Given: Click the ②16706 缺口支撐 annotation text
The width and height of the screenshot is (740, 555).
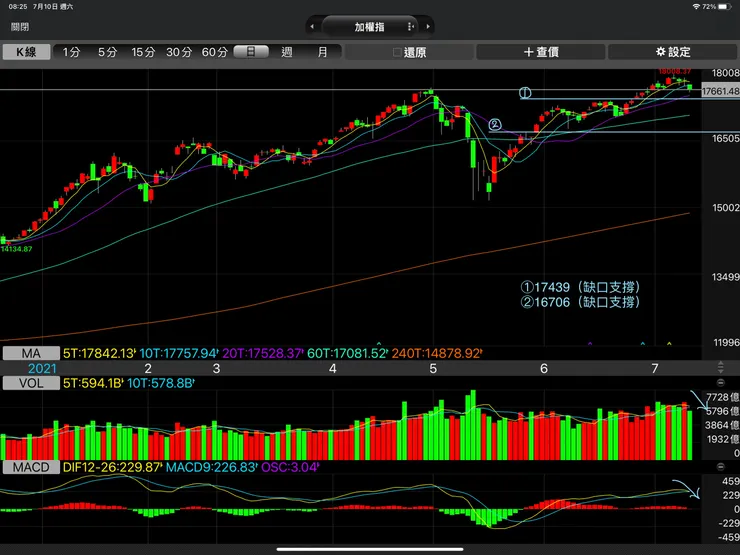Looking at the screenshot, I should (580, 302).
